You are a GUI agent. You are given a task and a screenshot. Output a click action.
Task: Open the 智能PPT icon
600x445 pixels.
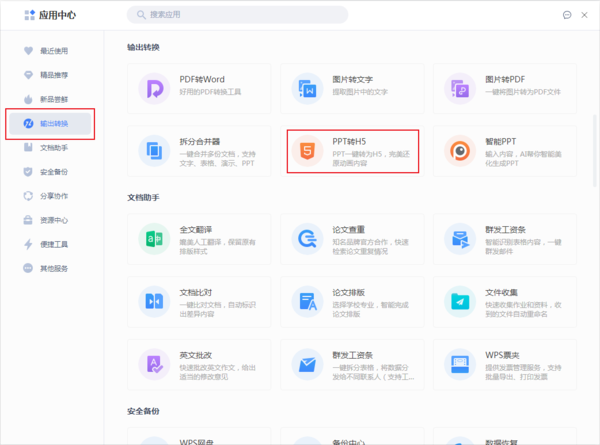(x=460, y=152)
